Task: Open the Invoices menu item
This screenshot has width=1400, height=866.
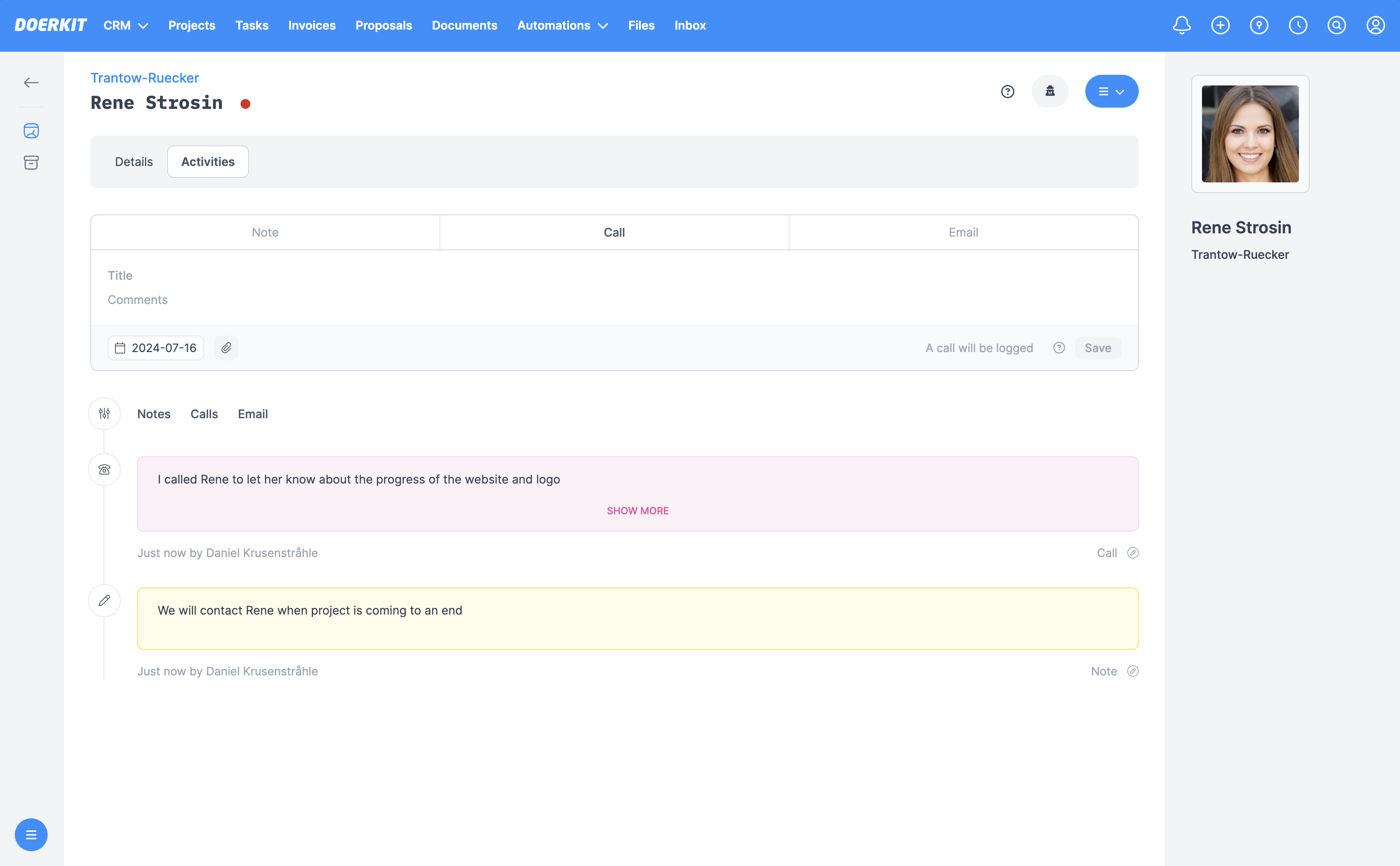Action: (311, 25)
